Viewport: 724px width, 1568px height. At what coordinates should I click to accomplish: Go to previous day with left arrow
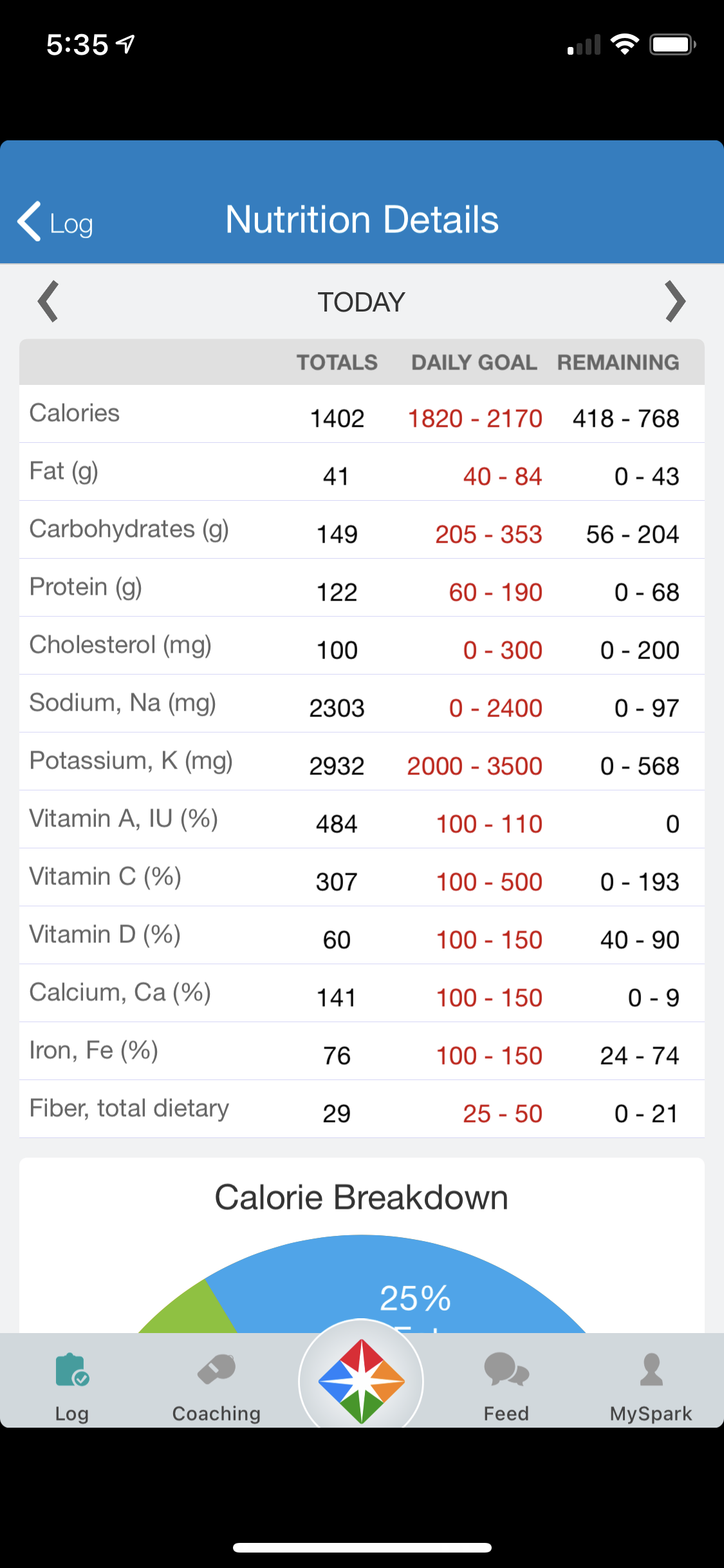click(48, 301)
